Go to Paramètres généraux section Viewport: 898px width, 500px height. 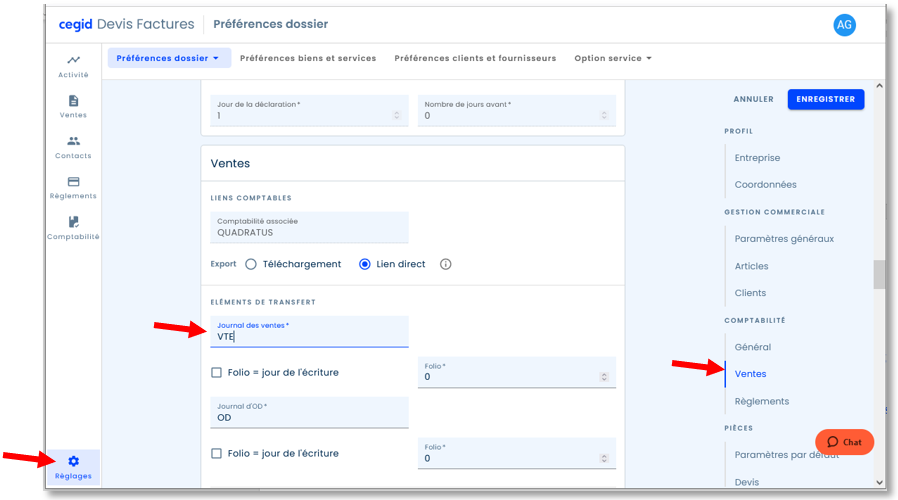point(784,239)
